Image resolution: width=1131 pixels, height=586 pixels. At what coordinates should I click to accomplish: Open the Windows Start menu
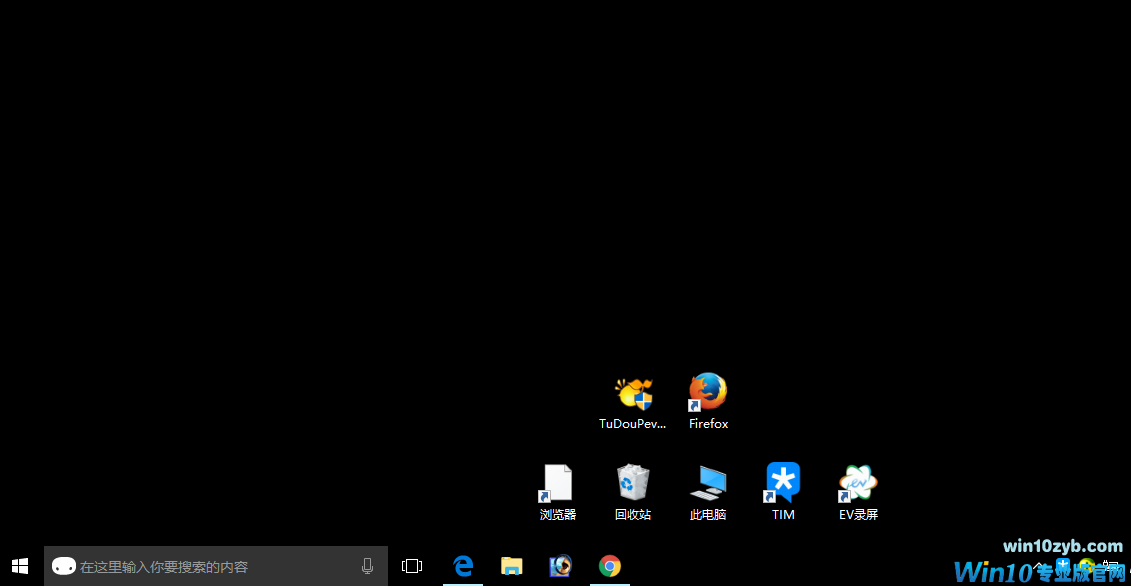pyautogui.click(x=21, y=566)
